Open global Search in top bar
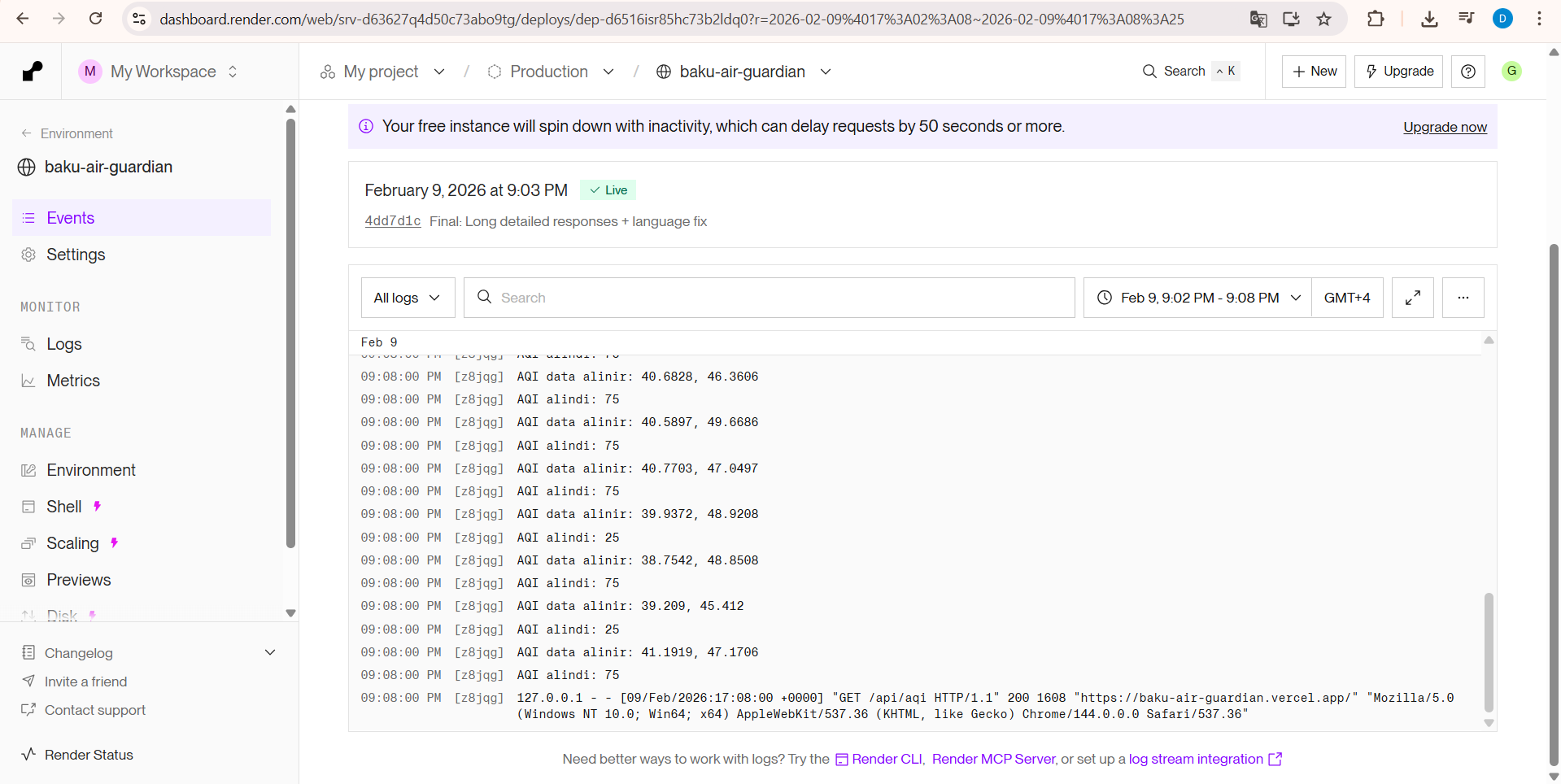 point(1190,72)
